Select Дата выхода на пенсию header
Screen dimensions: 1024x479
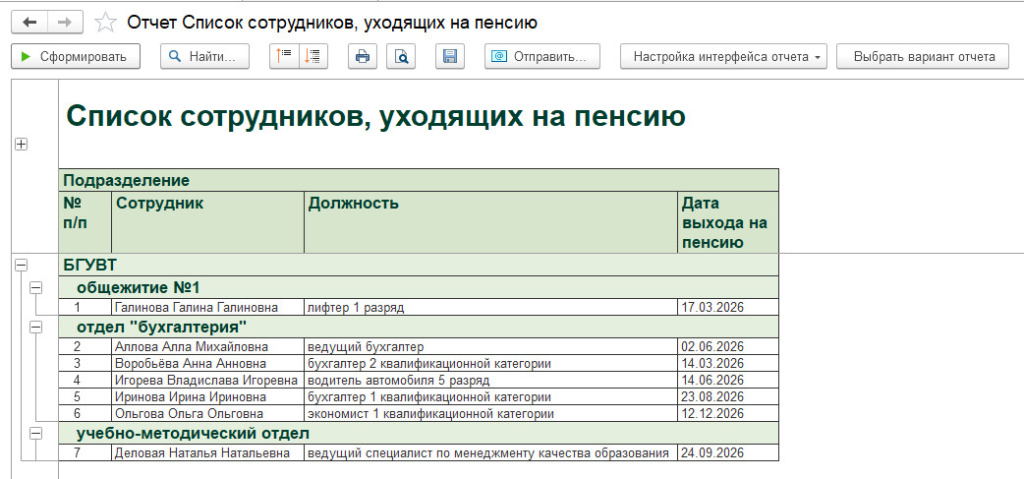tap(728, 222)
